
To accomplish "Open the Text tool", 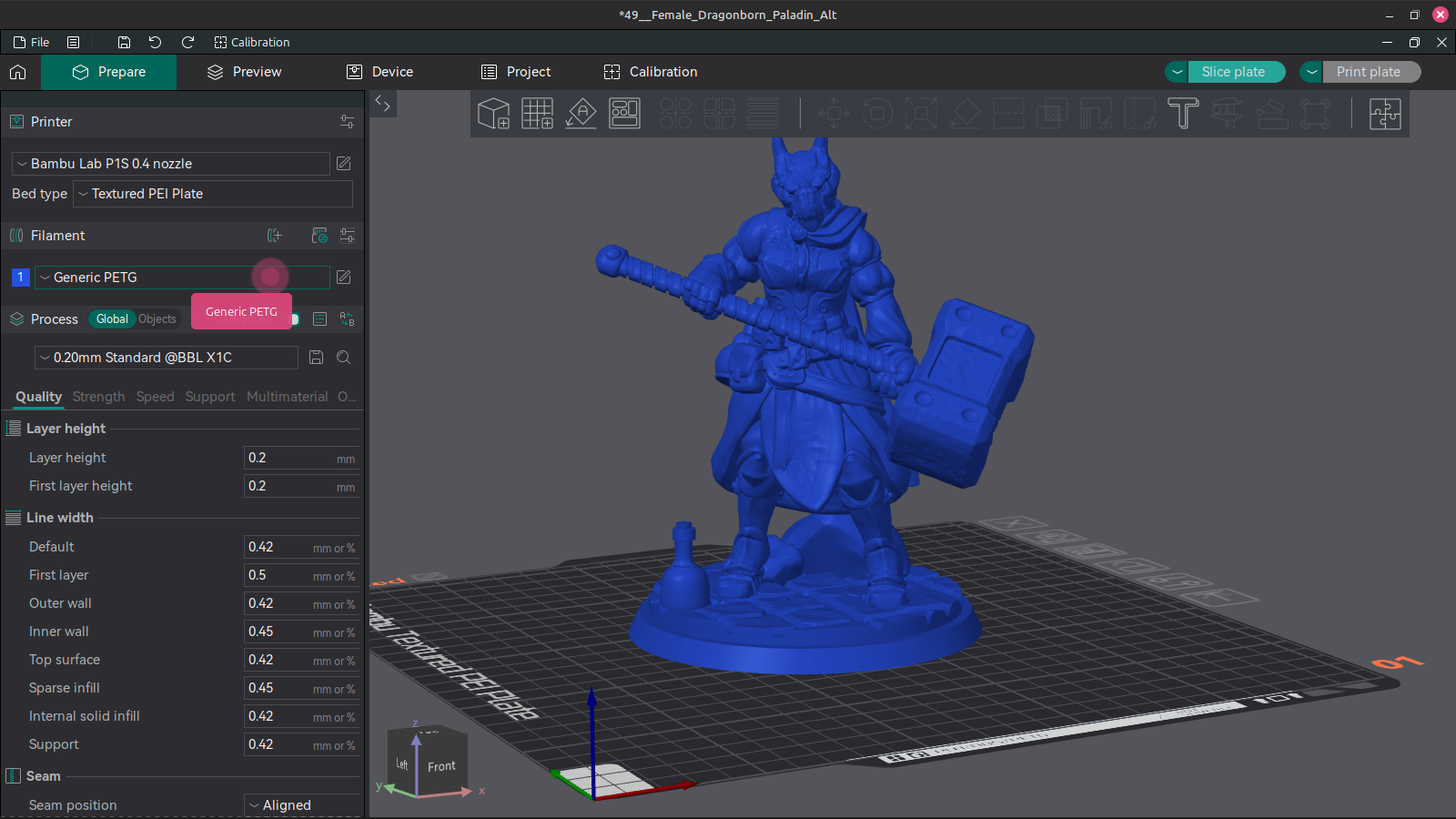I will click(1182, 114).
